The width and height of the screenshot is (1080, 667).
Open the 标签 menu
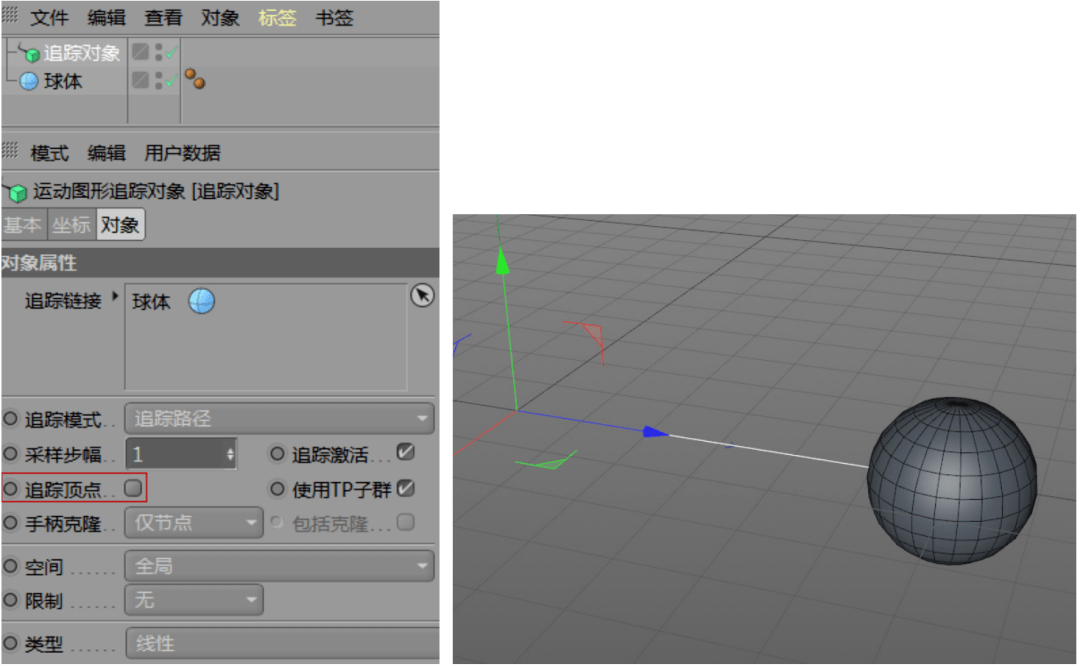point(278,17)
